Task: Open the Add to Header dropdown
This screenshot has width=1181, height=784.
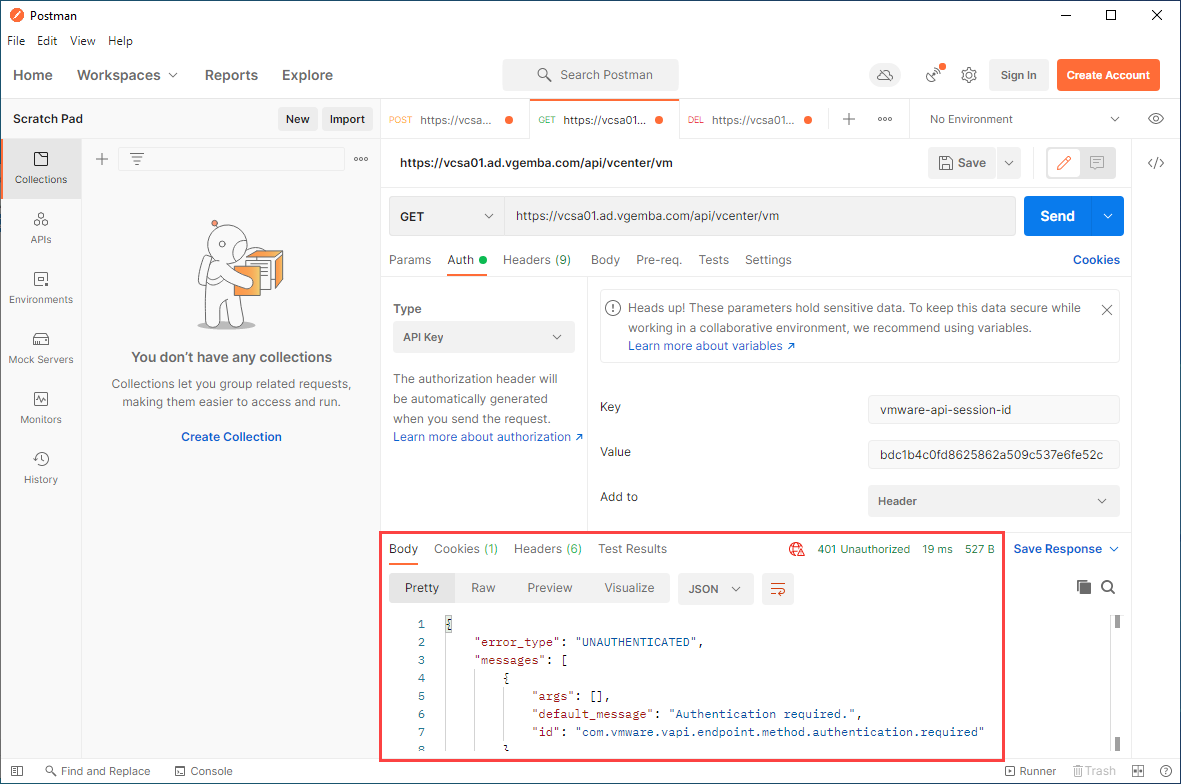Action: [993, 501]
